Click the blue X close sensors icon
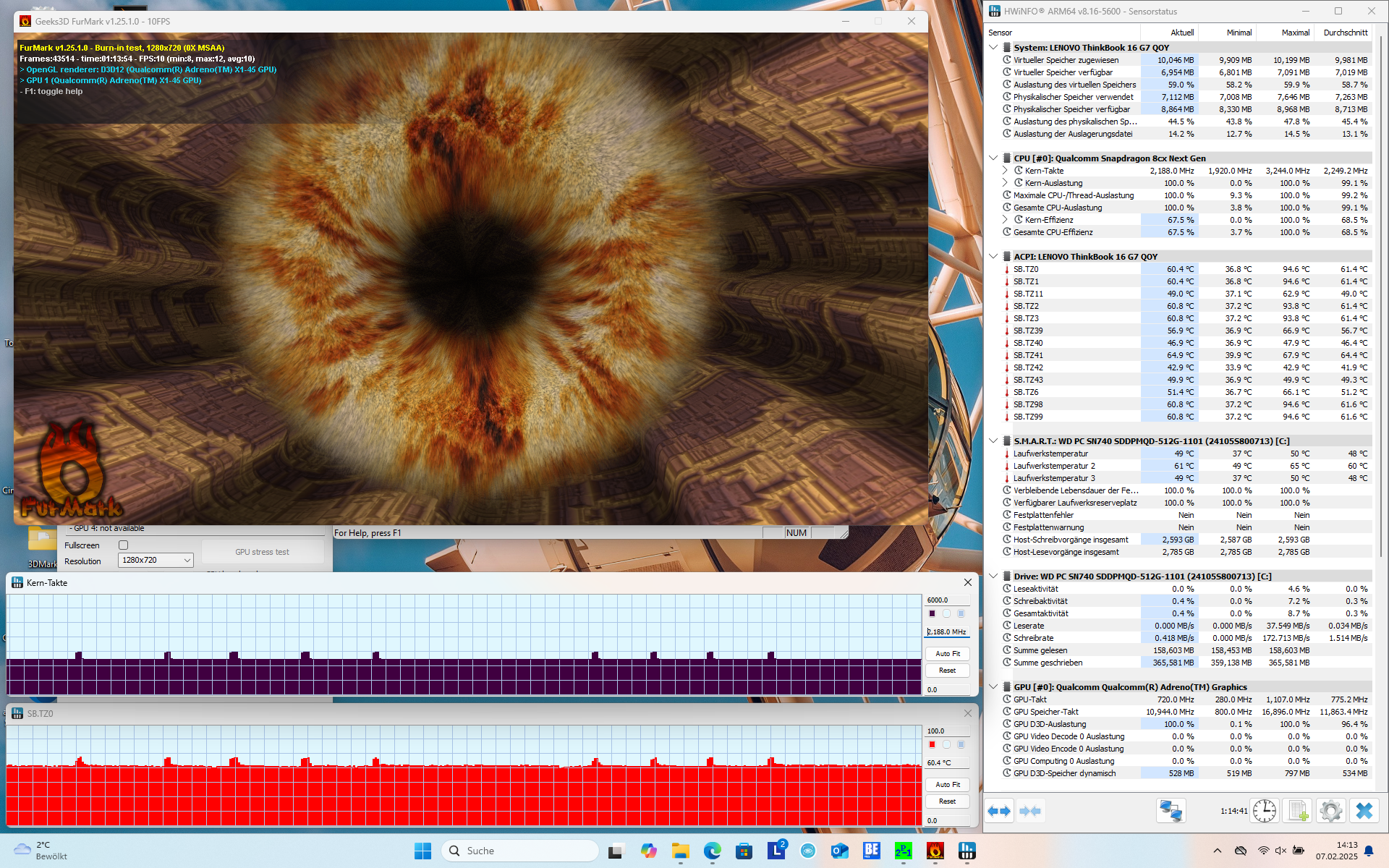The width and height of the screenshot is (1389, 868). [1364, 811]
